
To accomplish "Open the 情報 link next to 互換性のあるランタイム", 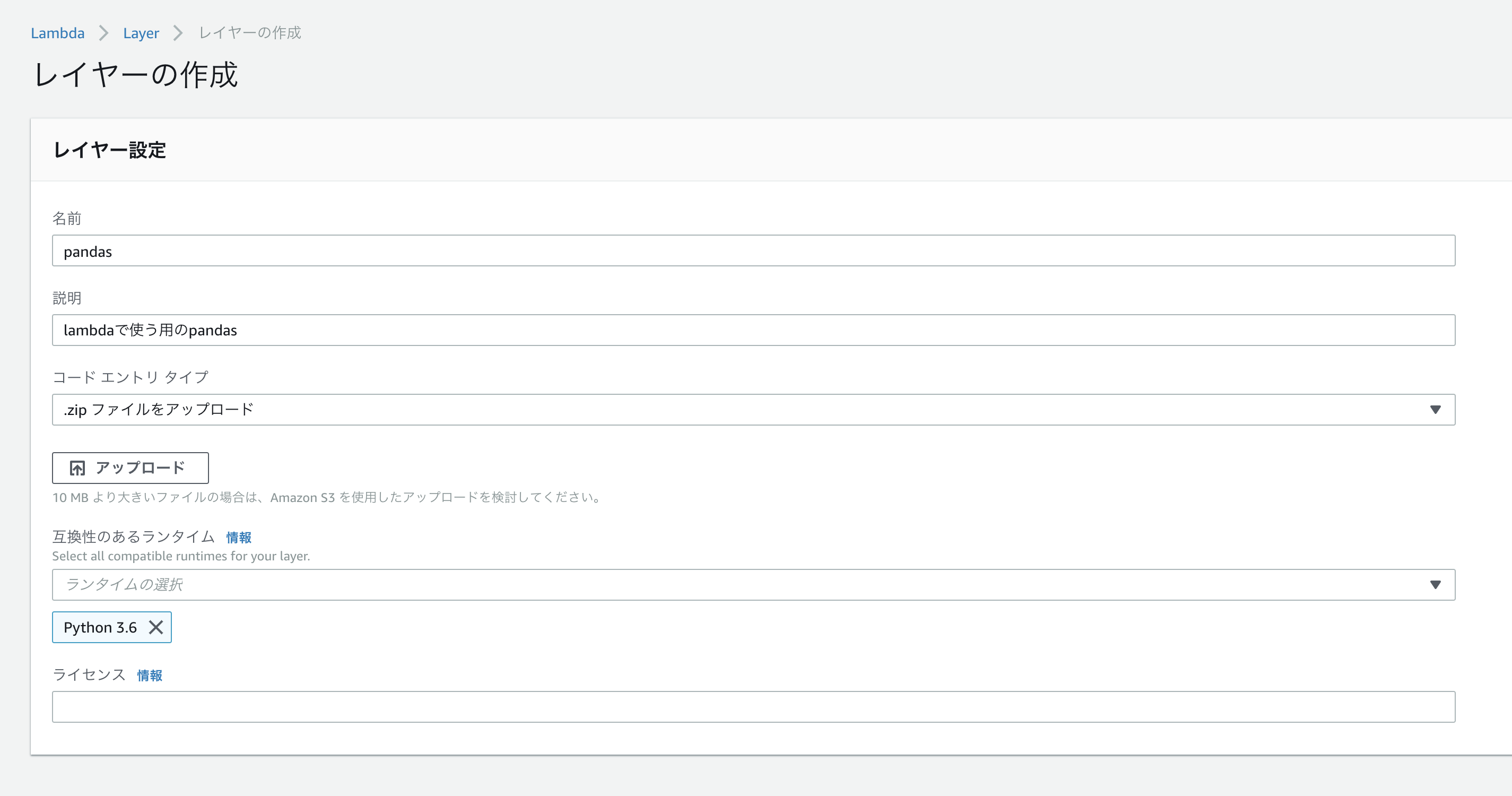I will point(238,537).
